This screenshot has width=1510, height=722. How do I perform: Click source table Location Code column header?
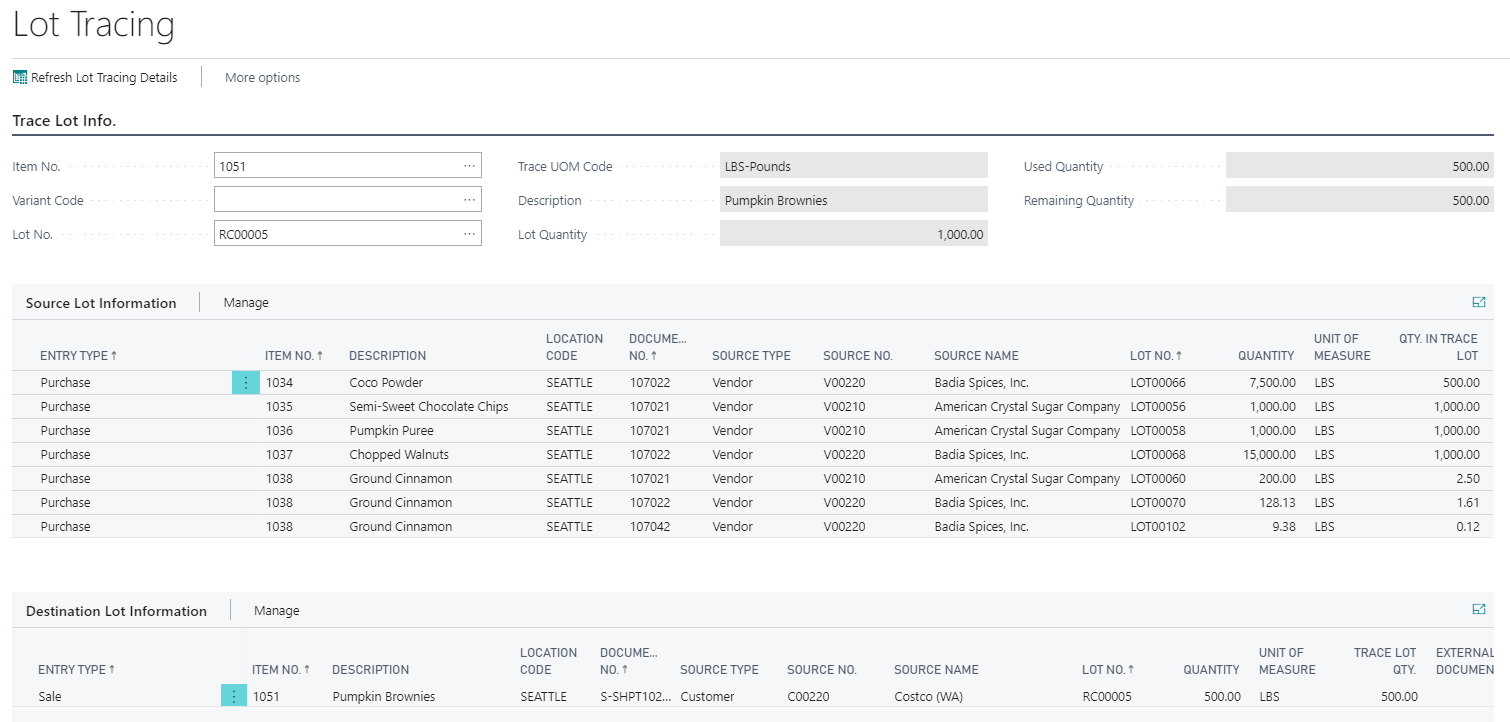(574, 347)
